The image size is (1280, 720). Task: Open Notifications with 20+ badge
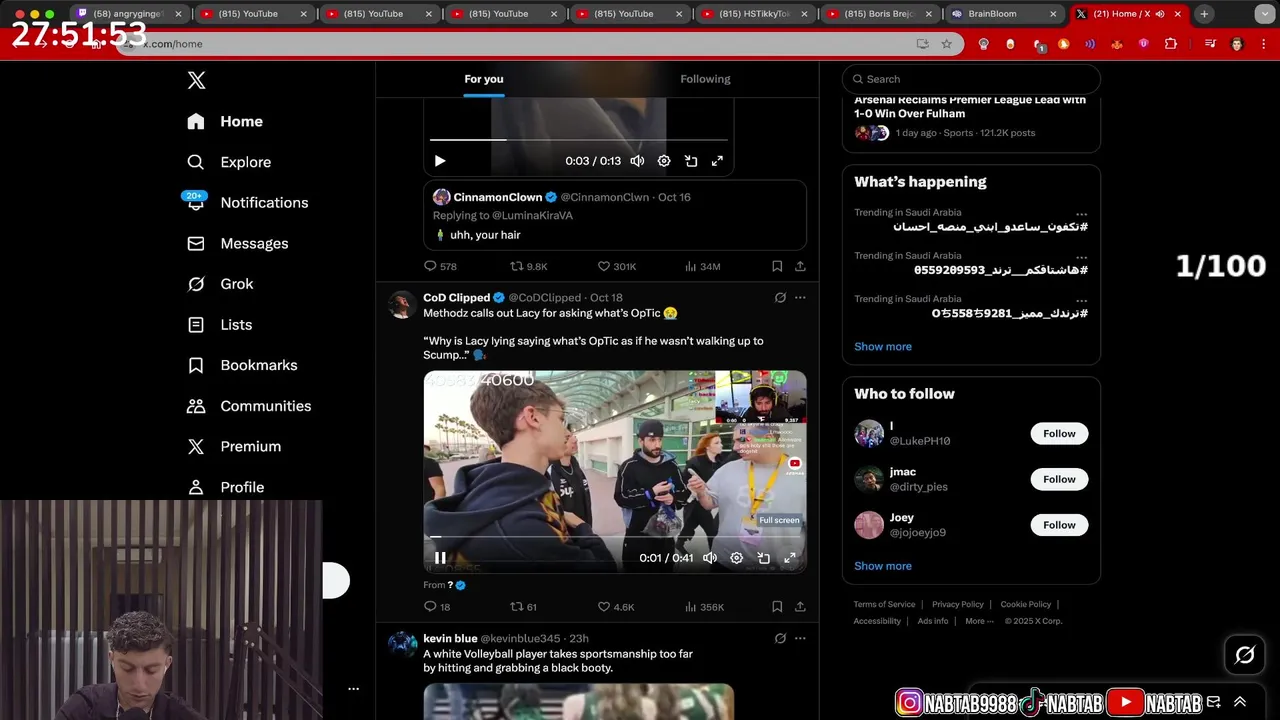pyautogui.click(x=246, y=202)
